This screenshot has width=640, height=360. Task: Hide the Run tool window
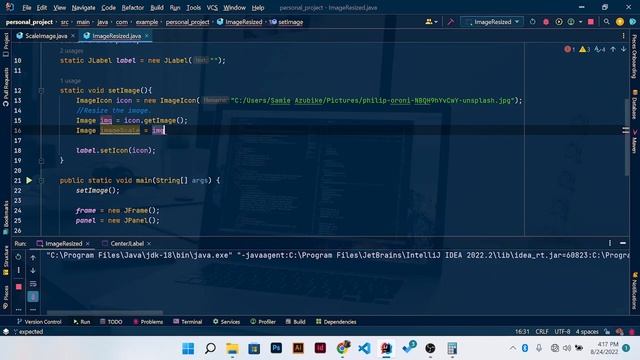623,243
